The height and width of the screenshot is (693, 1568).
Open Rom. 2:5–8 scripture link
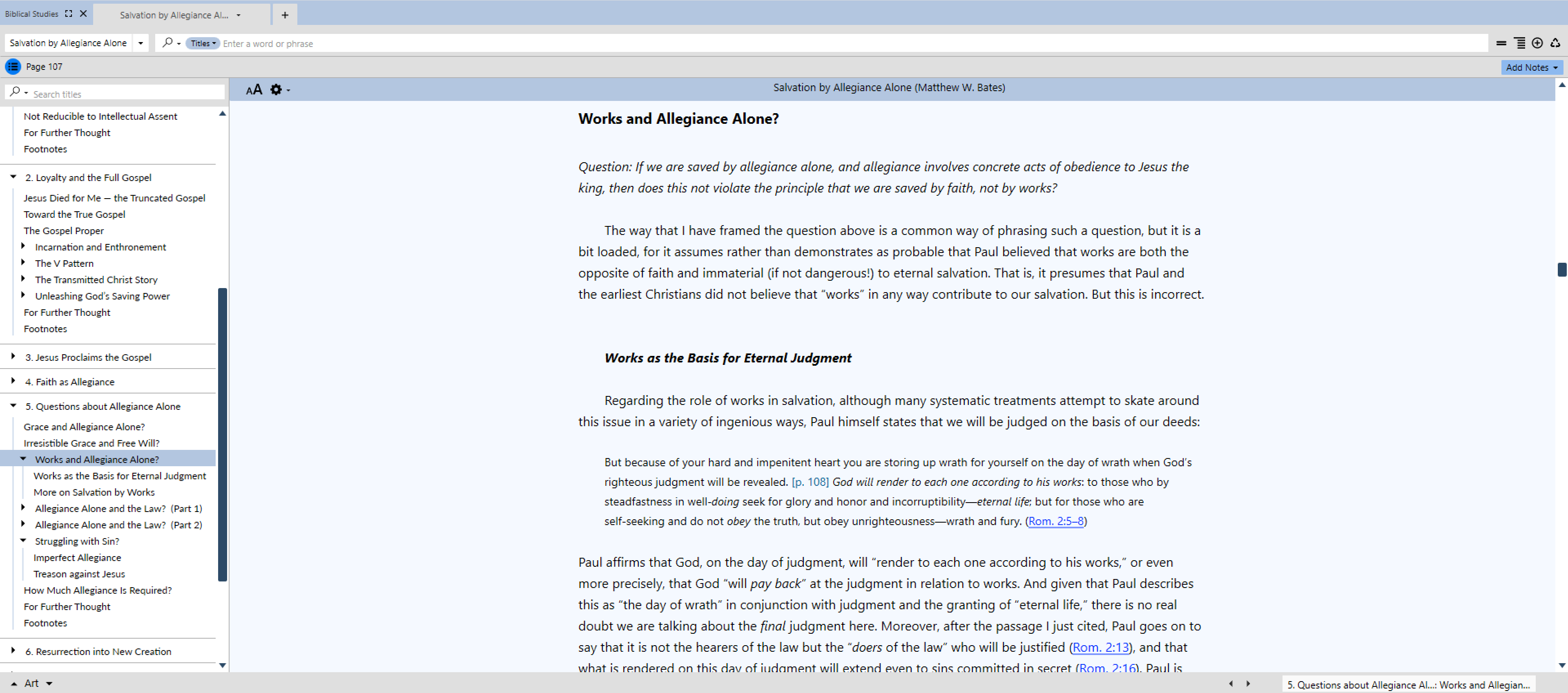1056,521
